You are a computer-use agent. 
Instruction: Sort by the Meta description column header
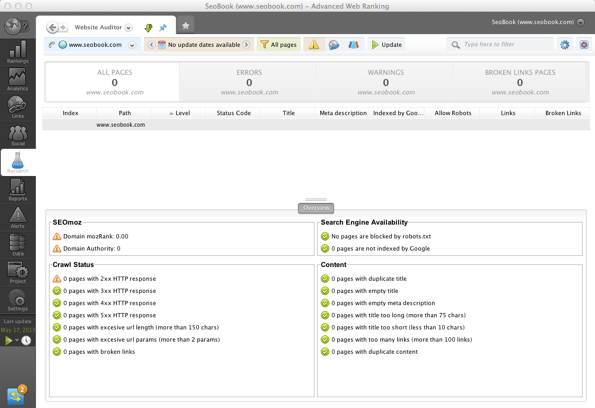click(x=343, y=113)
